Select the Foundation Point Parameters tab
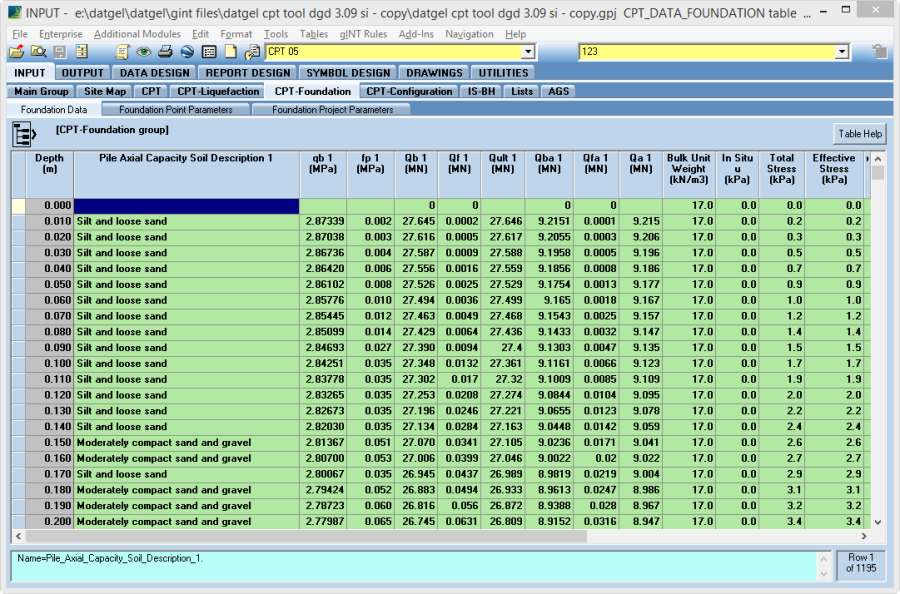The width and height of the screenshot is (900, 594). point(174,109)
